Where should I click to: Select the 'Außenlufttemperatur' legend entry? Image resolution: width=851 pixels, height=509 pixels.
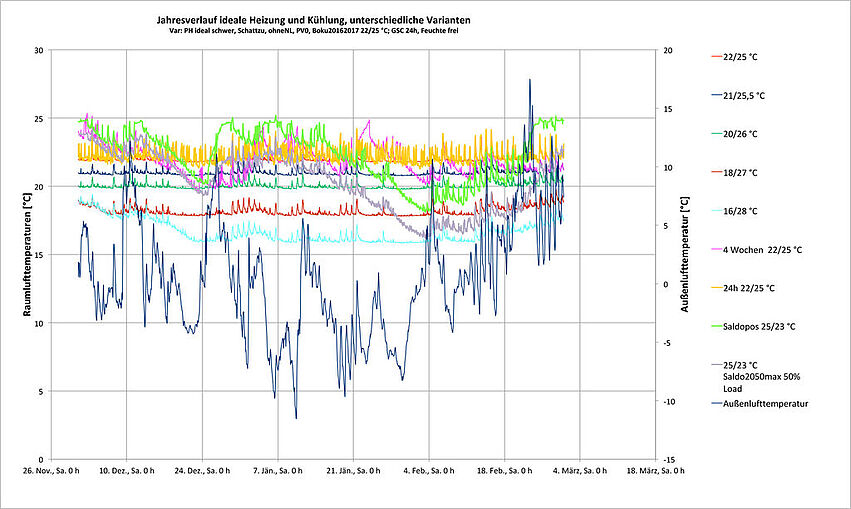coord(765,403)
